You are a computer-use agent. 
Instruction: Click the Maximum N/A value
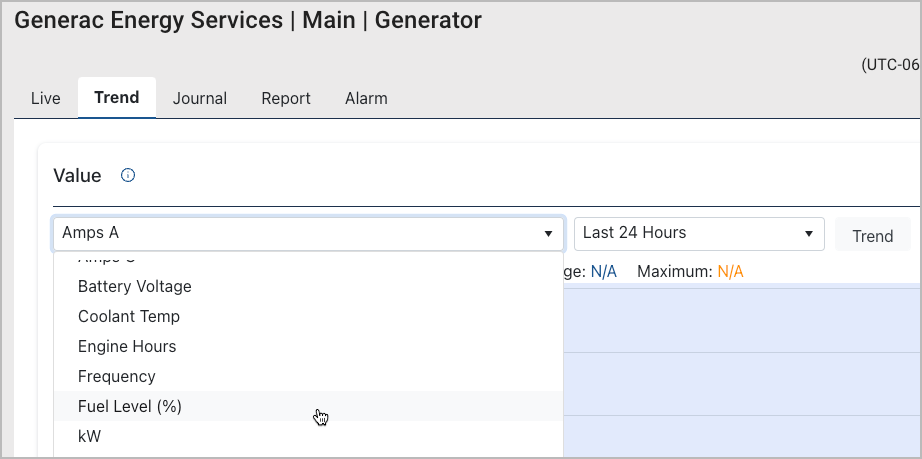click(730, 272)
